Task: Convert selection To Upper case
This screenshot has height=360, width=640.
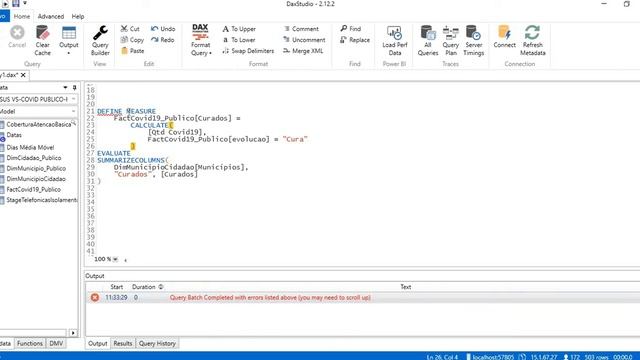Action: point(239,29)
